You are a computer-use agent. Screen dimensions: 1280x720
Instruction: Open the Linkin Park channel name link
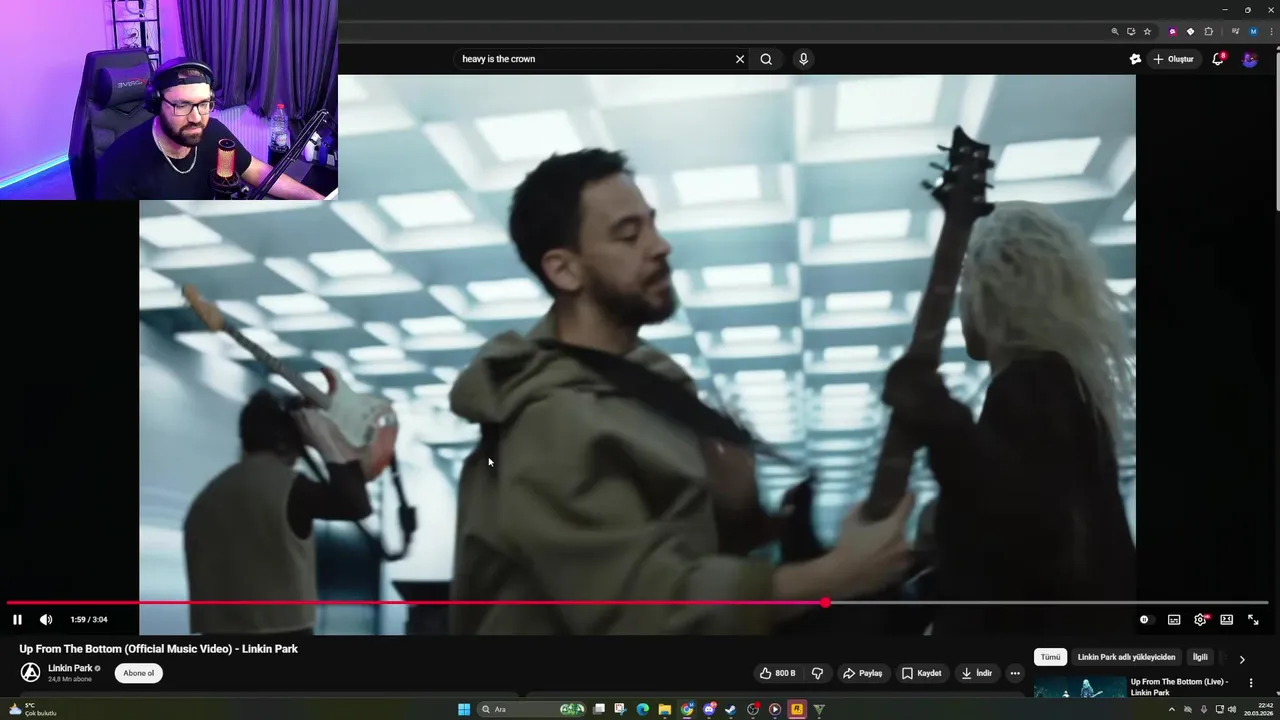70,668
